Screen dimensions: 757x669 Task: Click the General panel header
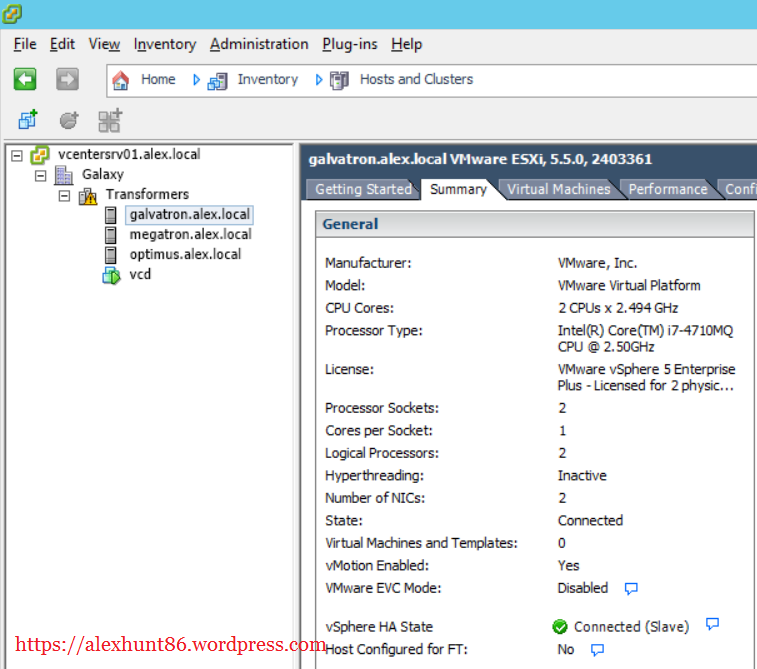coord(534,224)
